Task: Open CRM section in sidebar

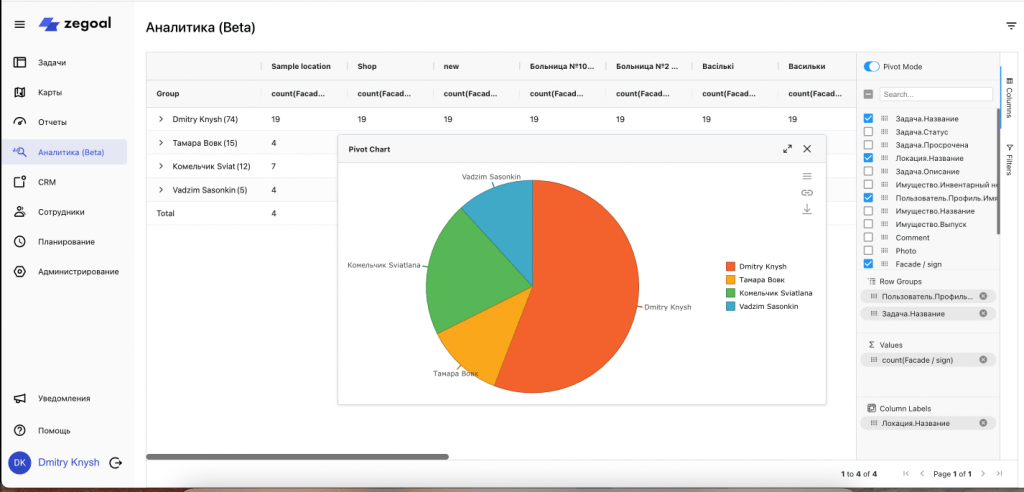Action: [x=47, y=182]
